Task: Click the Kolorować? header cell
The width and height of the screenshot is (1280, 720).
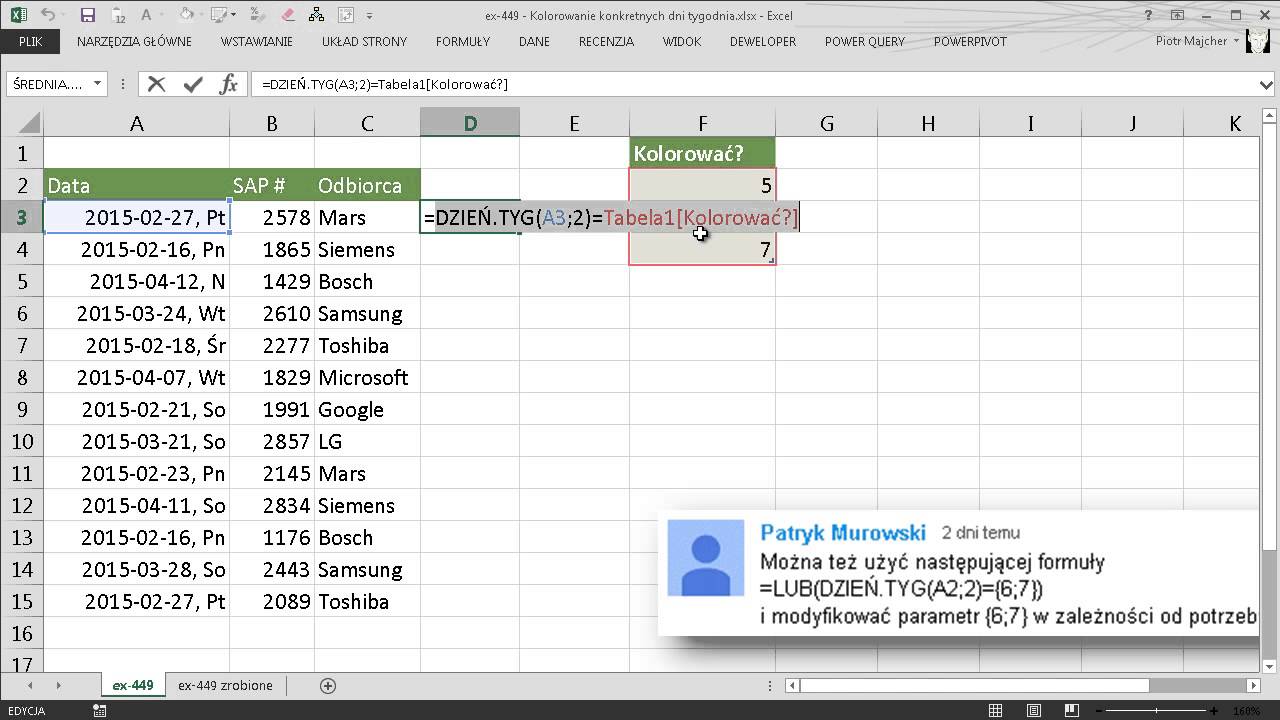Action: (x=702, y=154)
